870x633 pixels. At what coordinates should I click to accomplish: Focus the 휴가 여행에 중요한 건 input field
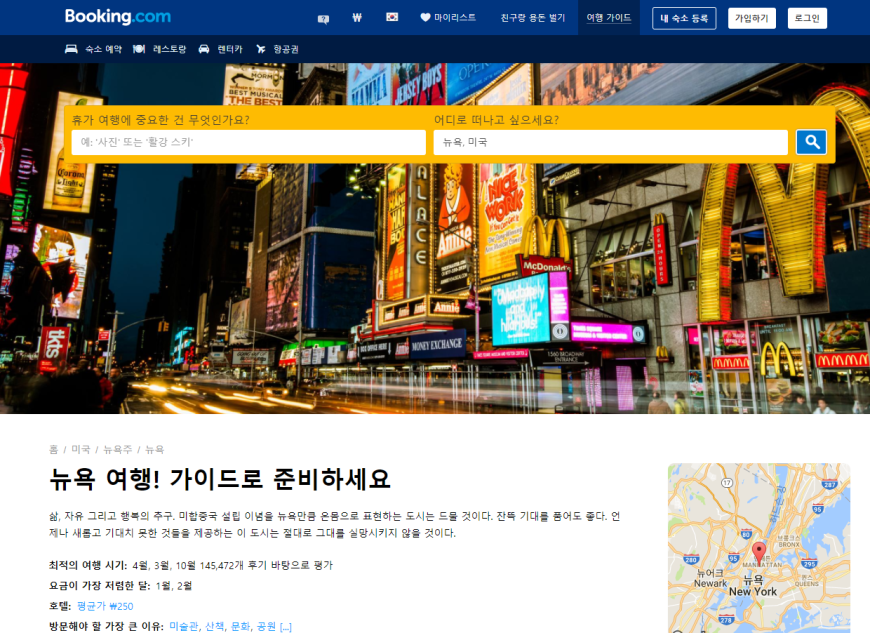(249, 143)
